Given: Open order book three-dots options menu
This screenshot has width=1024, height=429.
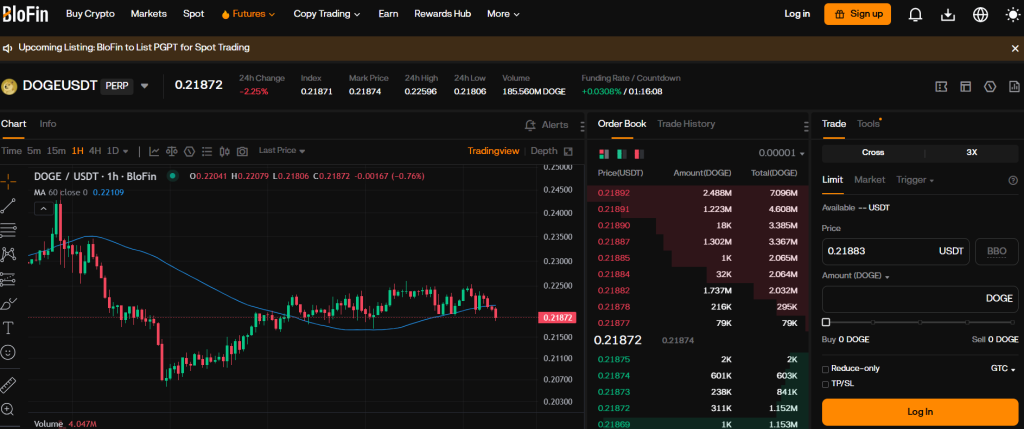Looking at the screenshot, I should tap(806, 126).
